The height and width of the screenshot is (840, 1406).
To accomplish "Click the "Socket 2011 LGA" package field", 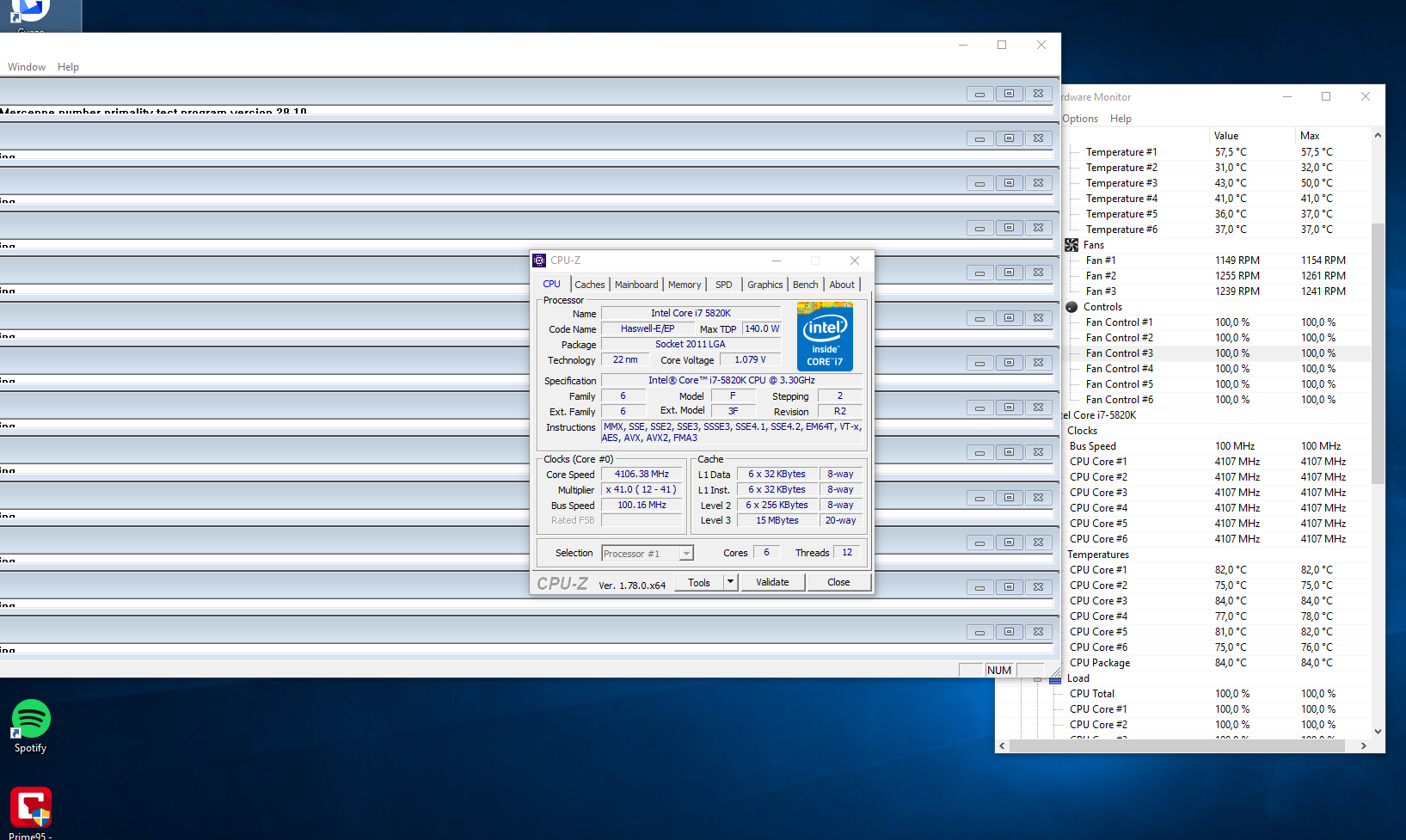I will point(691,344).
